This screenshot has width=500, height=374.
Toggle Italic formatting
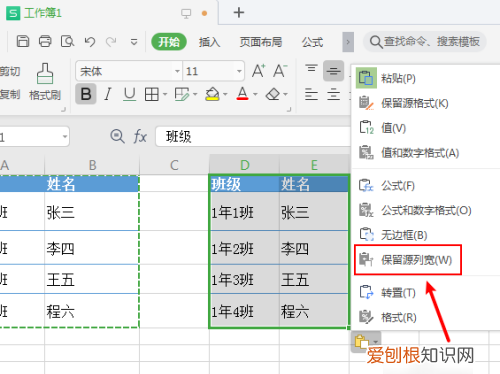point(108,94)
